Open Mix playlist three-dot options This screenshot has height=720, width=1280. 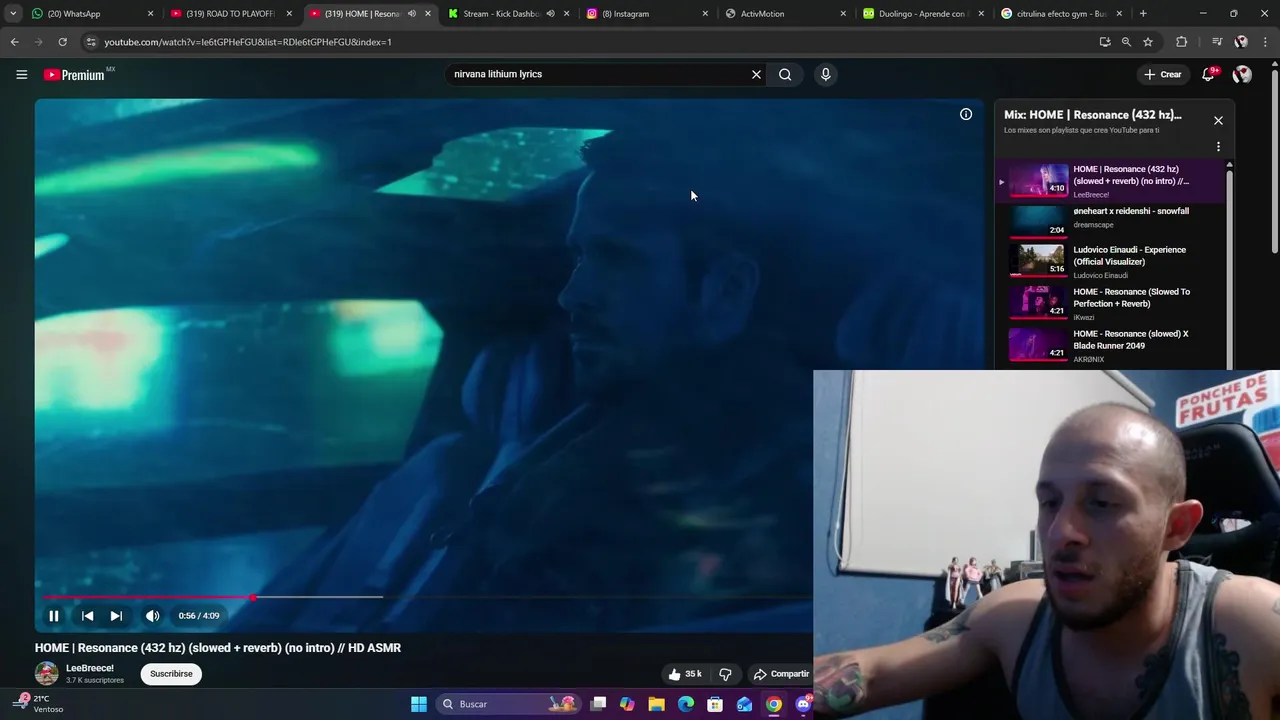[x=1218, y=146]
